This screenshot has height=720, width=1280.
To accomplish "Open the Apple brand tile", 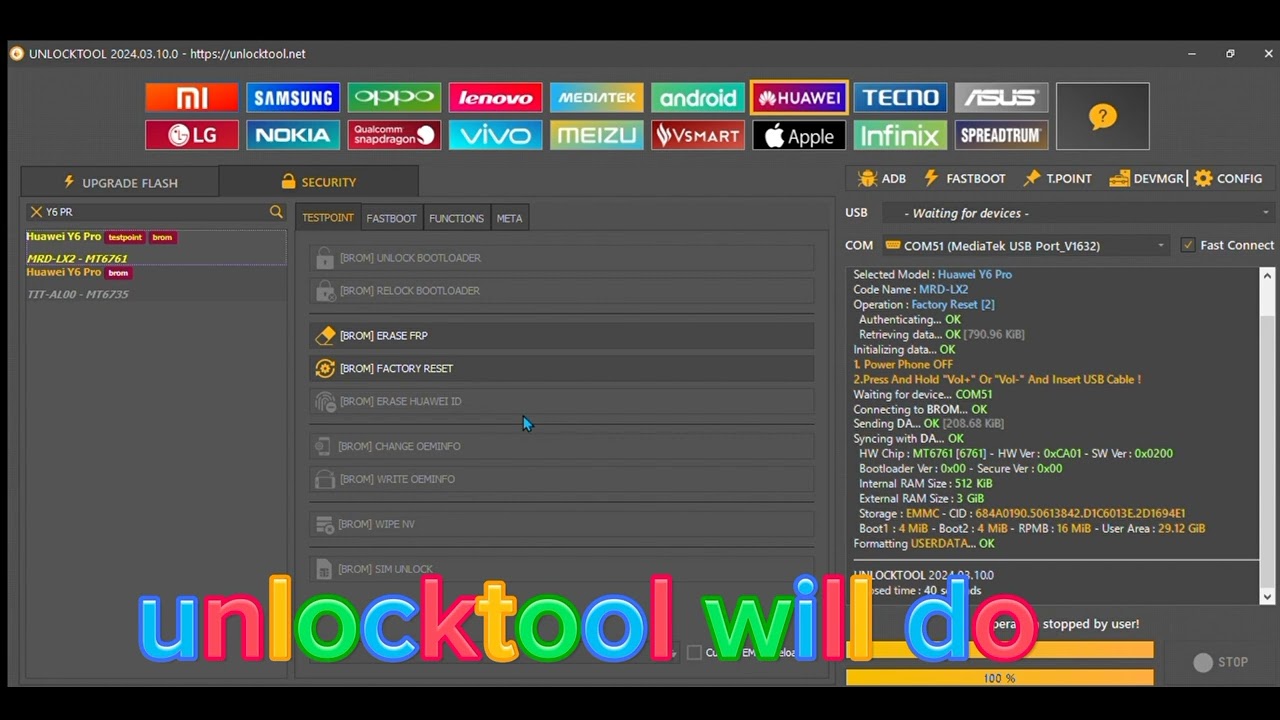I will pos(798,135).
